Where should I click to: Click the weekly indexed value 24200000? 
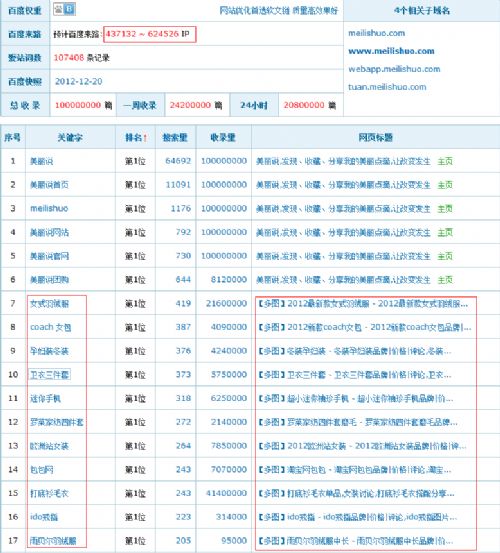point(190,105)
